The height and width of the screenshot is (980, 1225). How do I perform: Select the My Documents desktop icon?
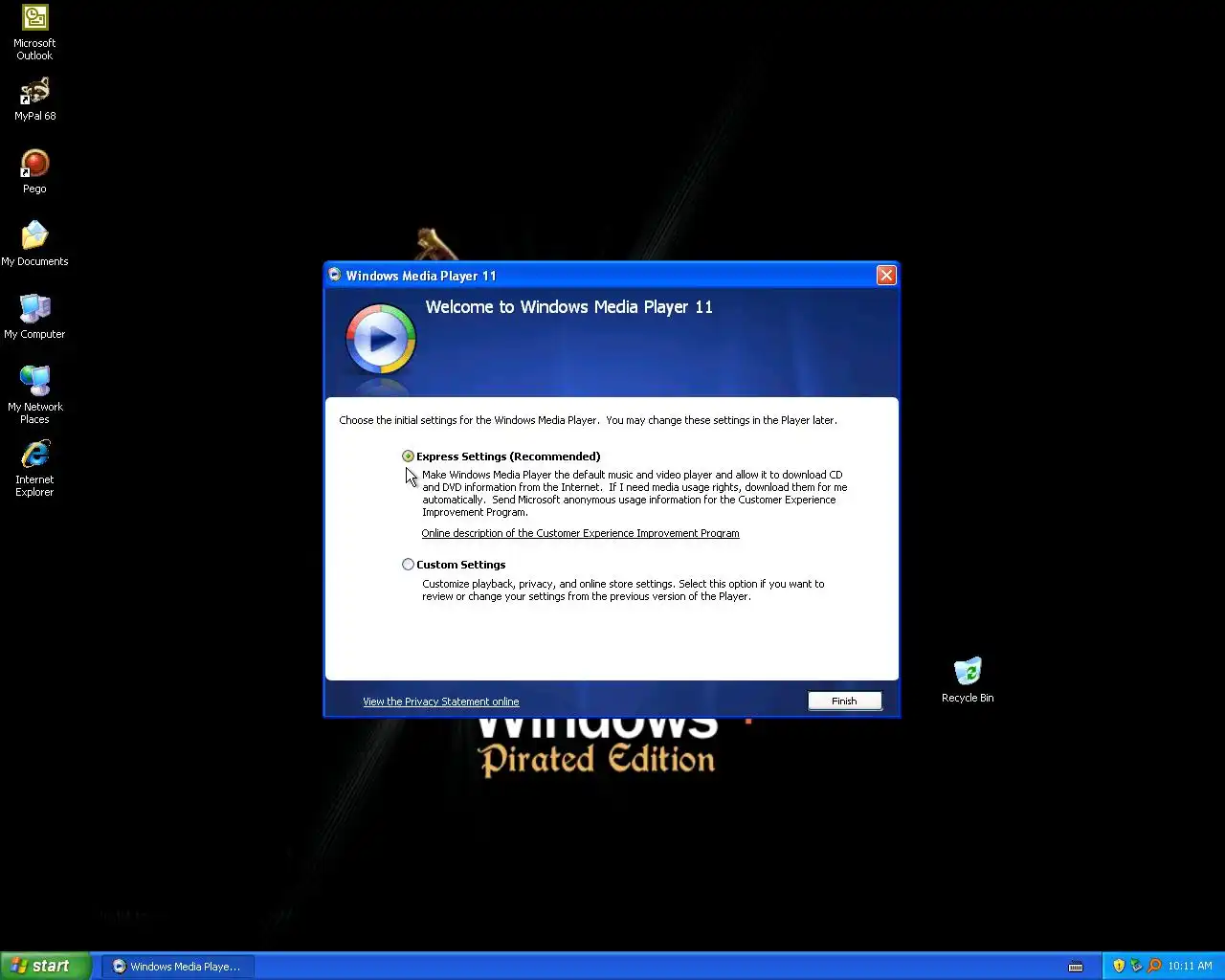coord(34,244)
